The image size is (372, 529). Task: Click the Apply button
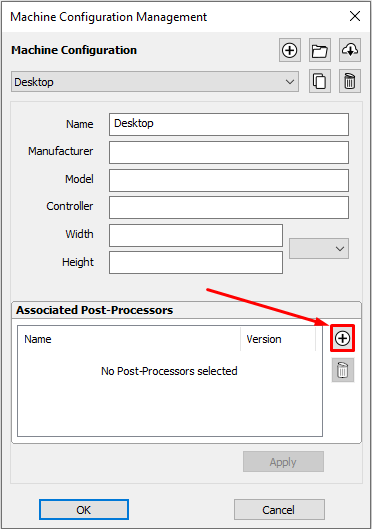click(x=283, y=462)
